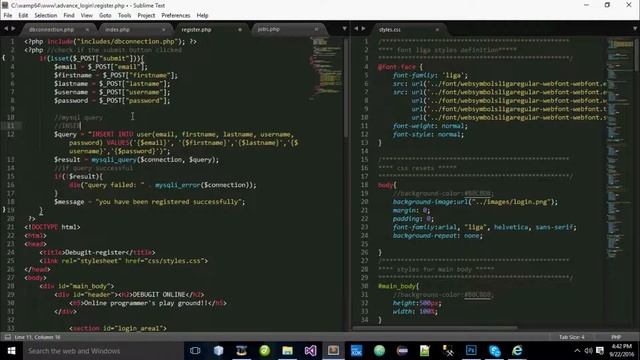Click line 11 column status text
Viewport: 640px width, 360px height.
(37, 337)
